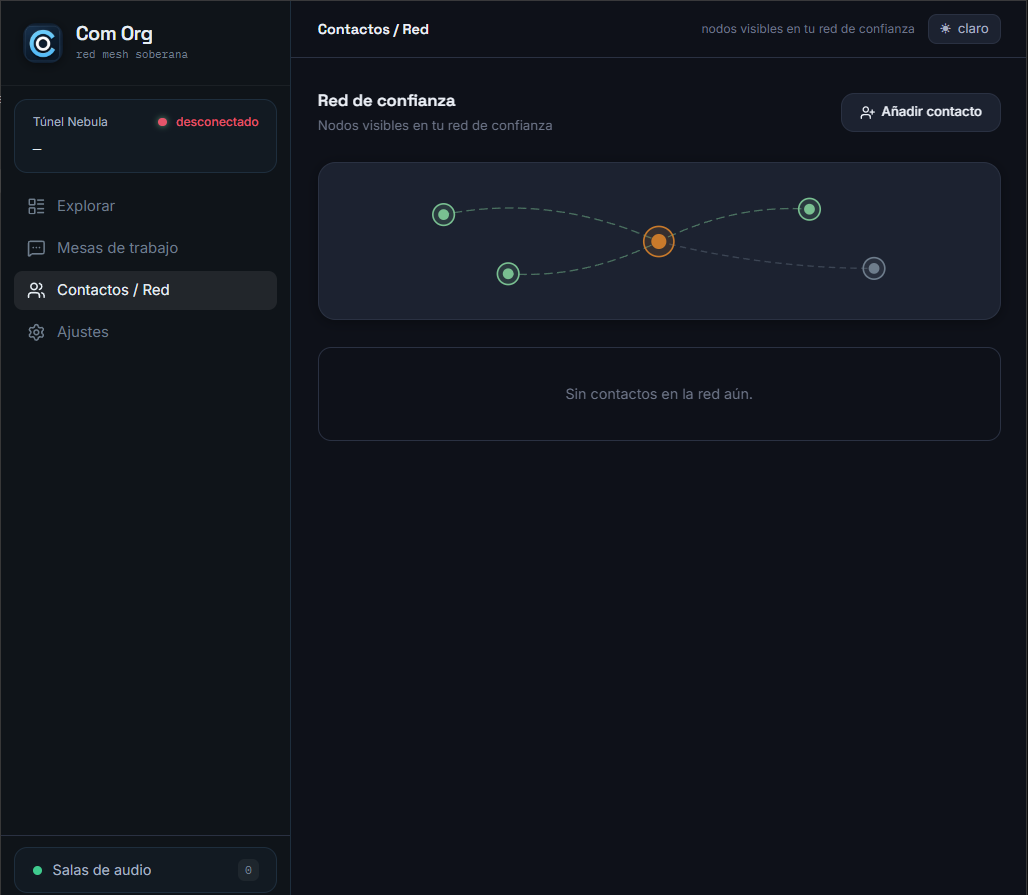The width and height of the screenshot is (1028, 895).
Task: Click the green dot beside Salas de audio
Action: [x=37, y=870]
